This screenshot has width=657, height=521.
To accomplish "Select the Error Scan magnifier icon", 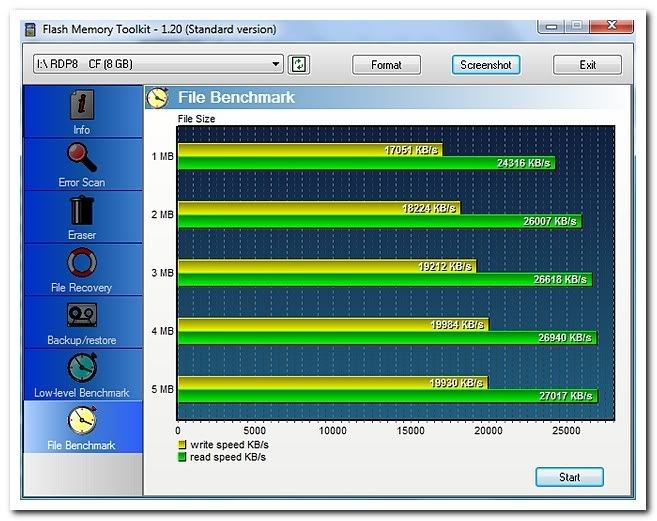I will point(82,157).
